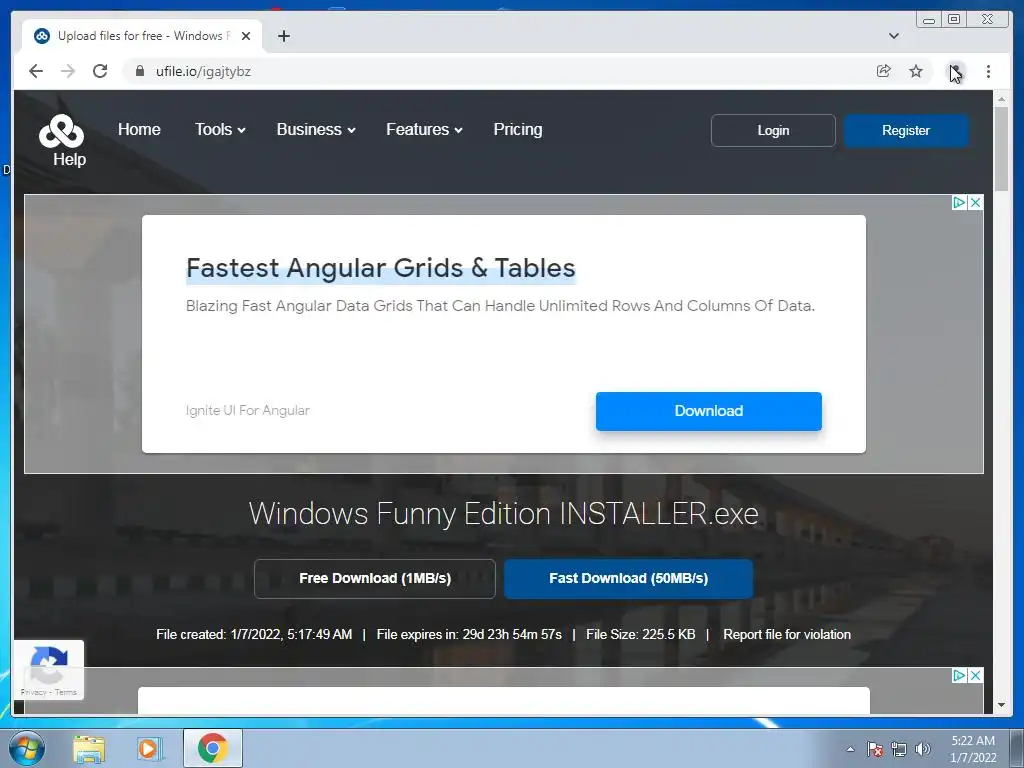The width and height of the screenshot is (1024, 768).
Task: Expand the Tools menu
Action: pyautogui.click(x=220, y=129)
